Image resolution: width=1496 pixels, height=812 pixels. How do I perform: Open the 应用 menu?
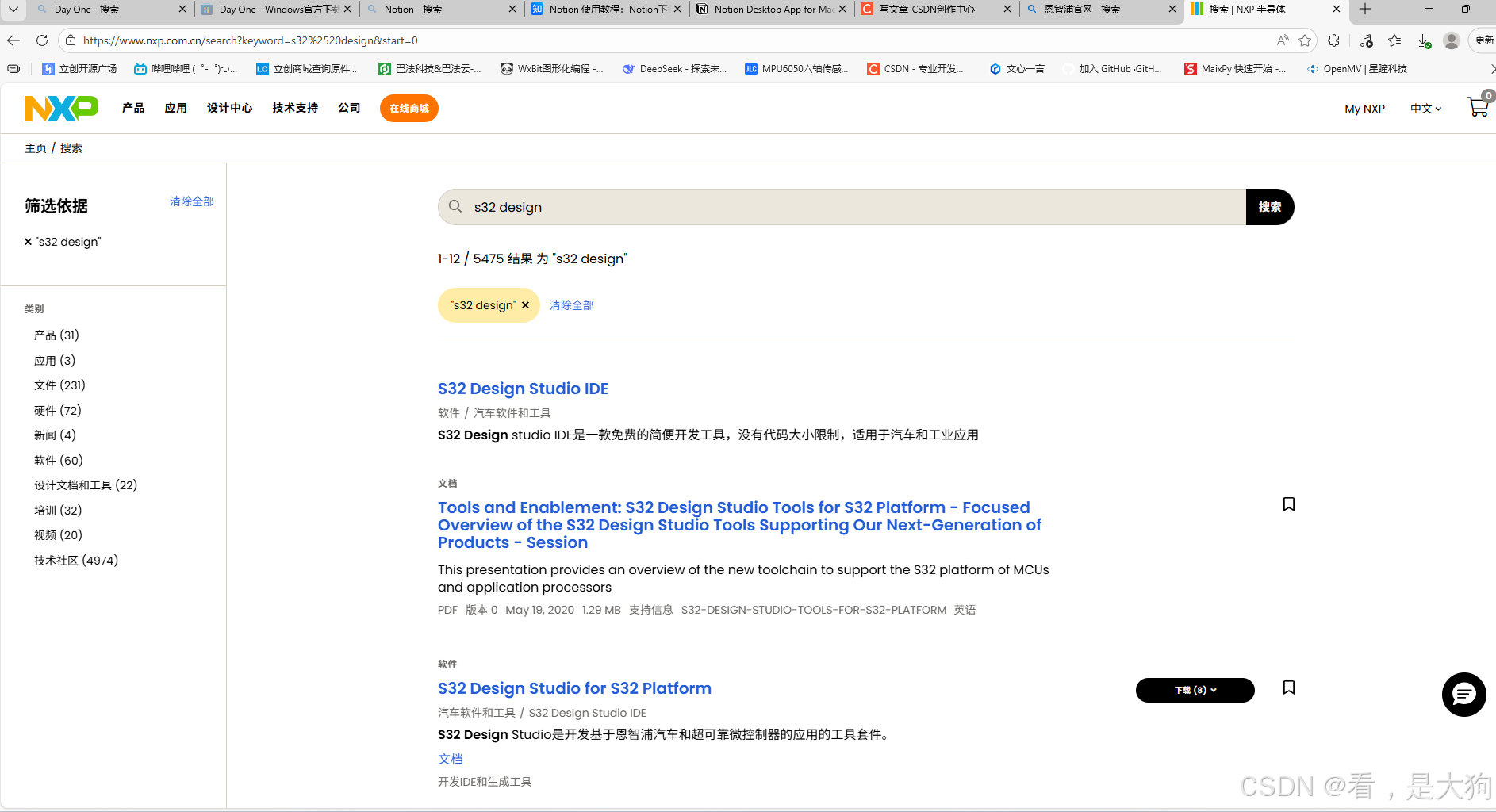[175, 108]
